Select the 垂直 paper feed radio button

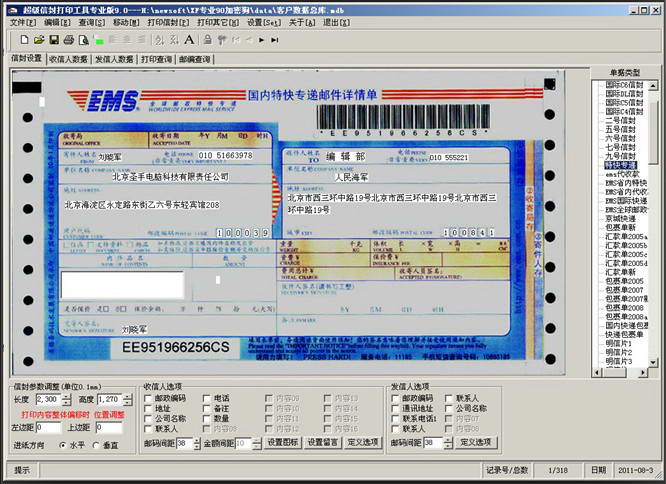click(96, 445)
